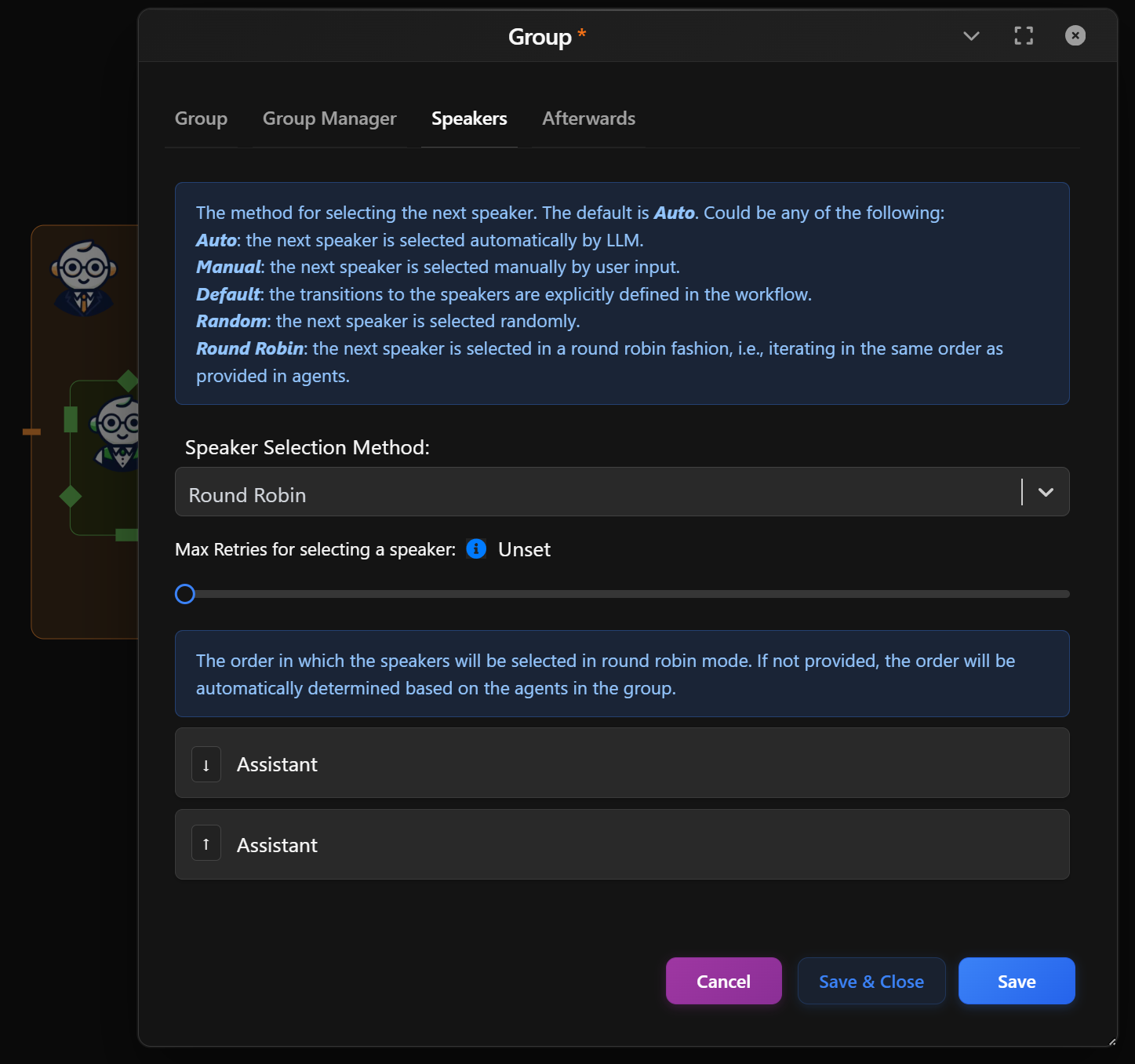1135x1064 pixels.
Task: Select the manager agent avatar on the canvas
Action: 83,275
